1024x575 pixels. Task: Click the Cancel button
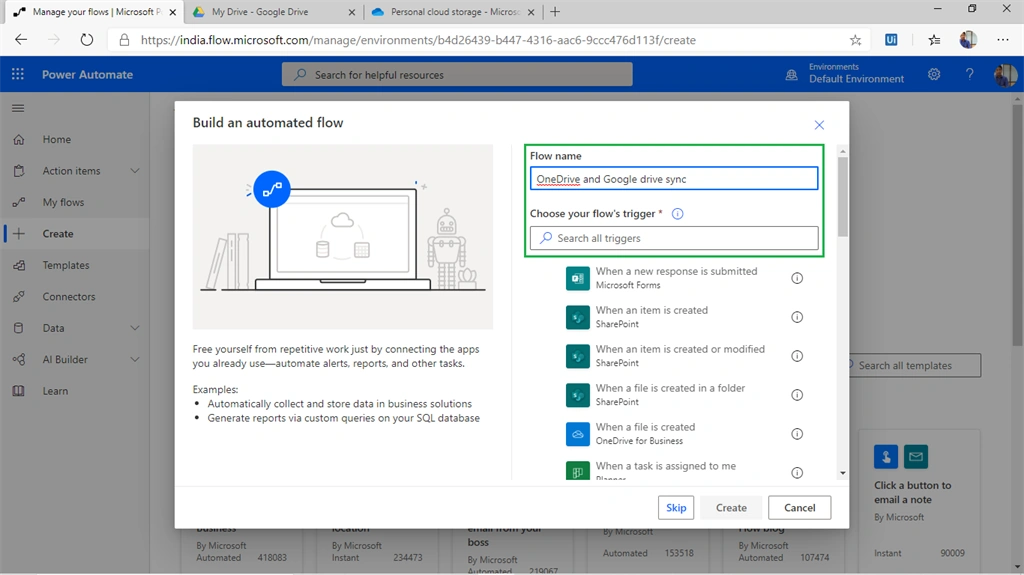pos(799,508)
